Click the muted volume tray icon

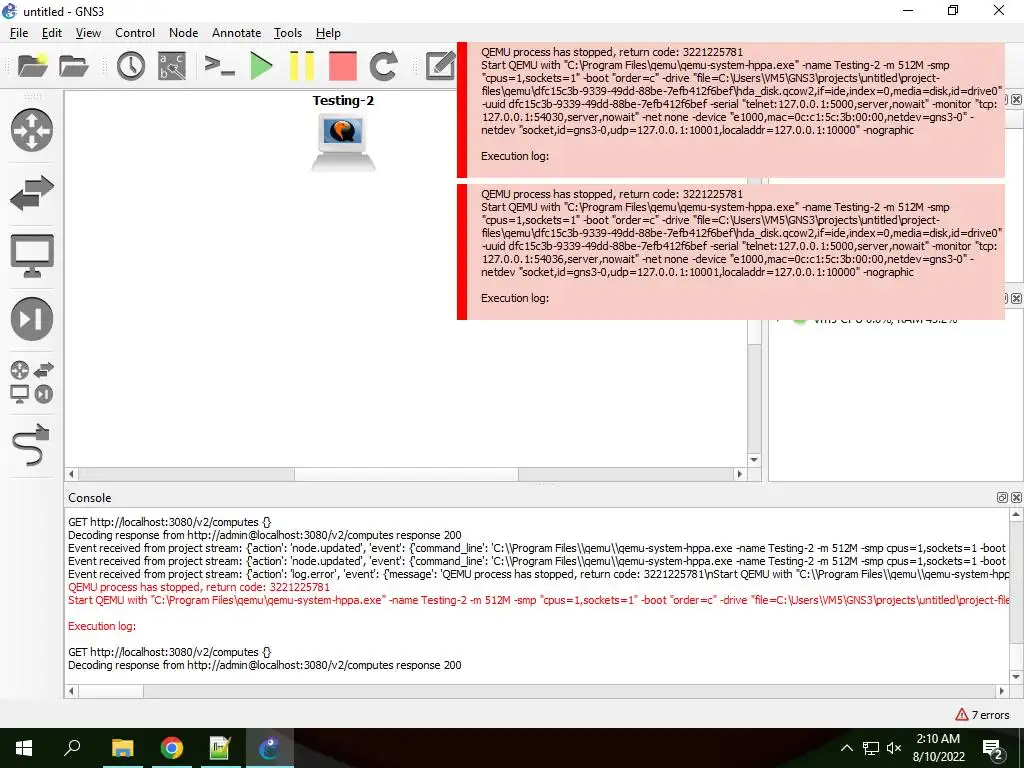[894, 748]
